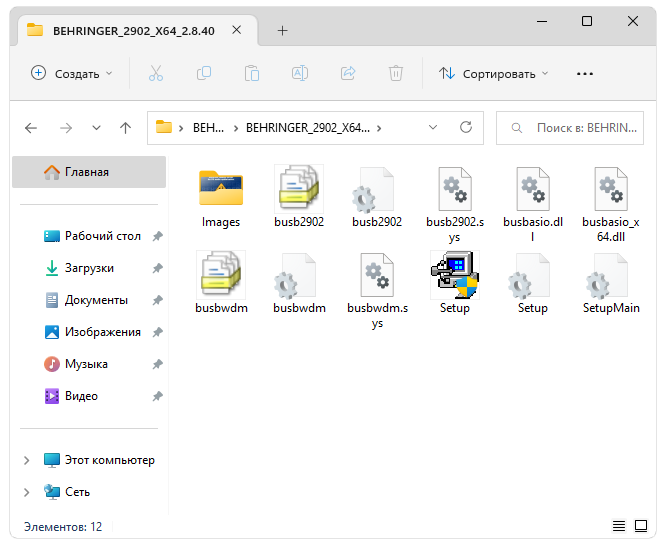Go forward with the right arrow
The image size is (666, 546).
point(66,128)
